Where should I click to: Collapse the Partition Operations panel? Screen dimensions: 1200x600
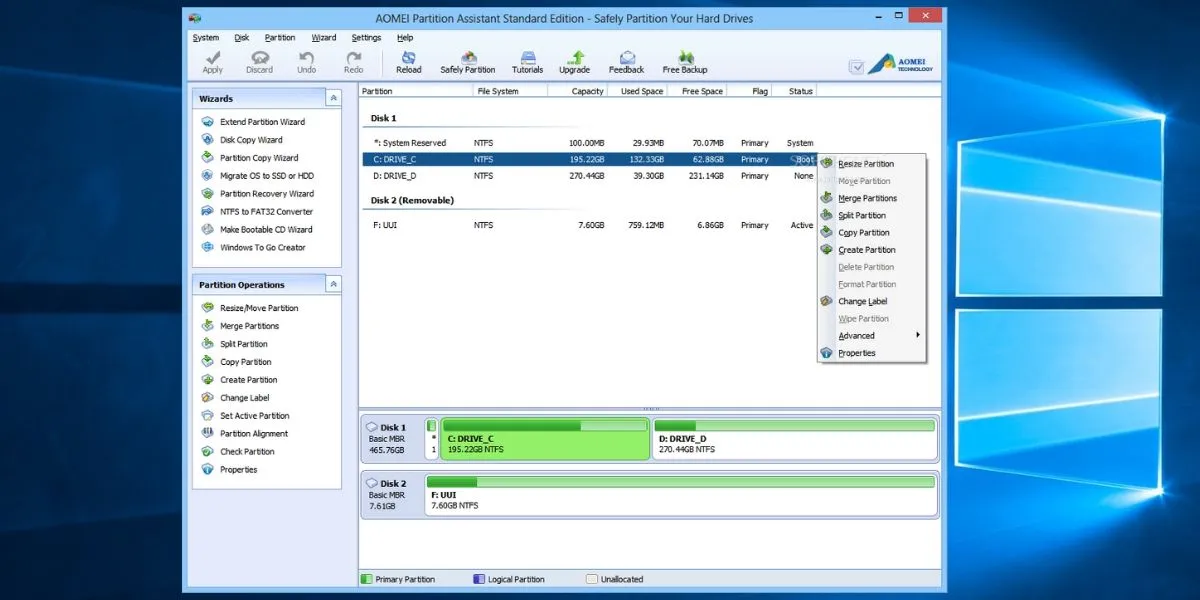pos(333,285)
